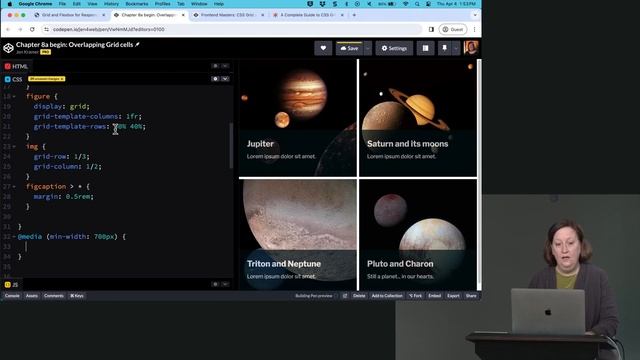Click the Export button
The height and width of the screenshot is (360, 640).
453,296
